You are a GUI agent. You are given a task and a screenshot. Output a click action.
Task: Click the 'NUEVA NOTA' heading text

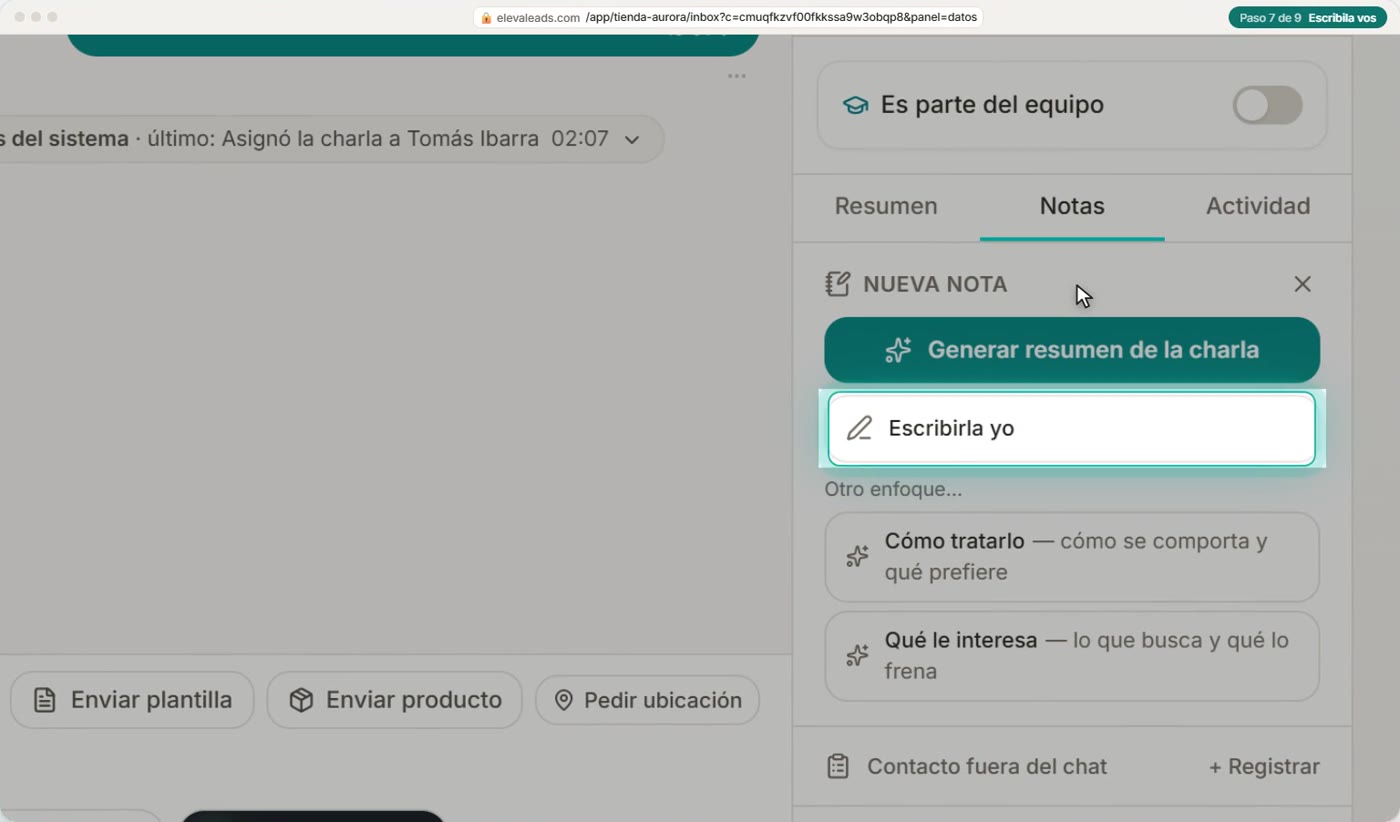point(935,284)
